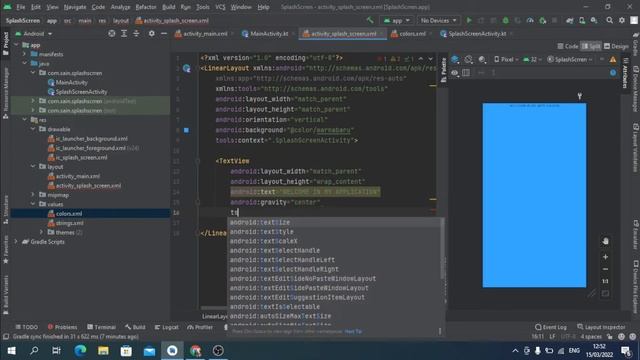Expand Gradle Scripts node
This screenshot has height=360, width=640.
(x=16, y=242)
